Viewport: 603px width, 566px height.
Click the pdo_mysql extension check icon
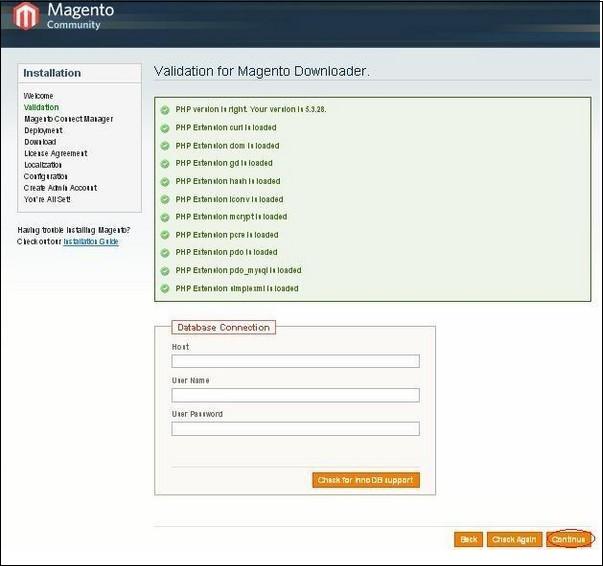(x=165, y=271)
